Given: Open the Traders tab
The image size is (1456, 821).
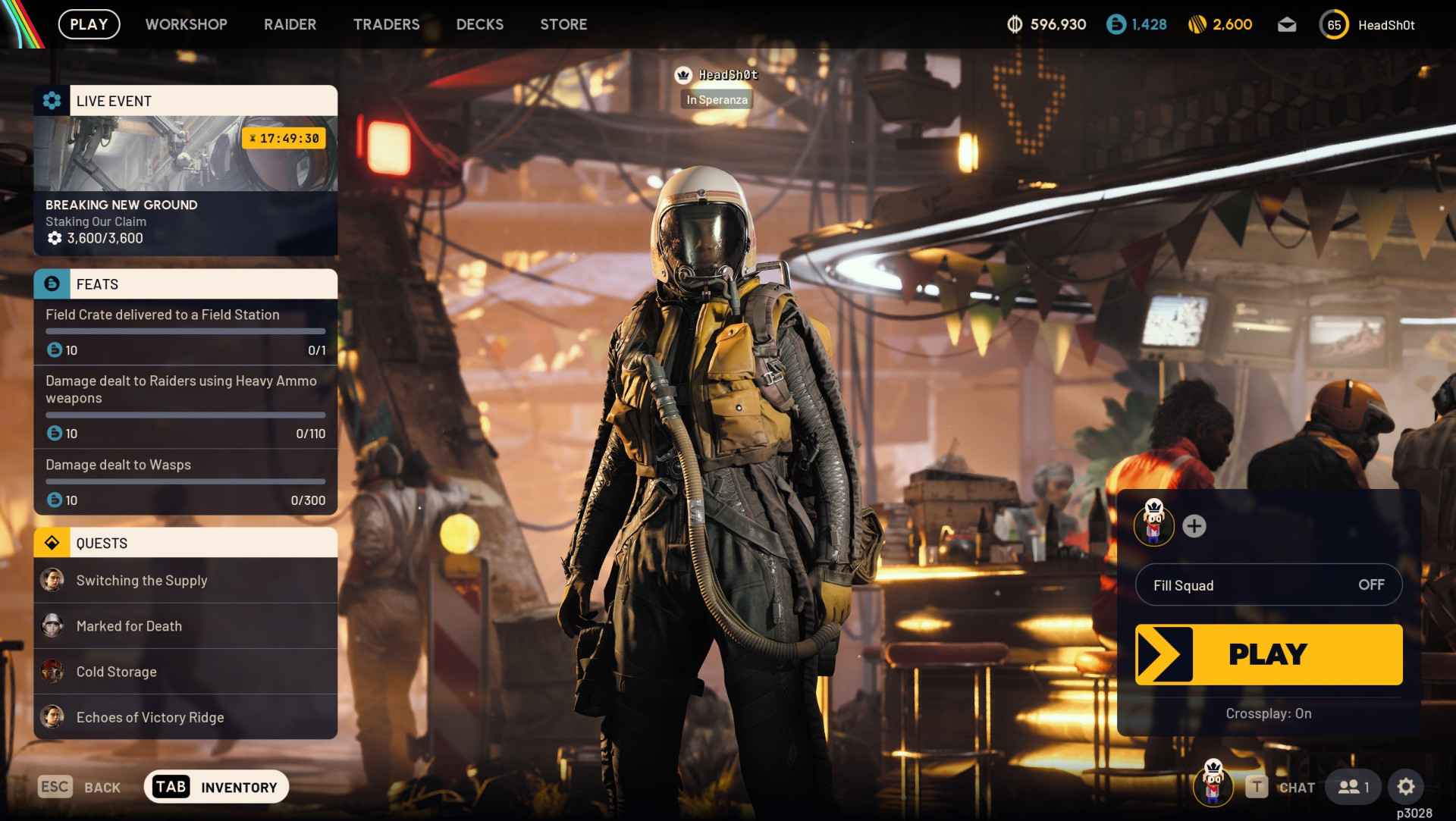Looking at the screenshot, I should click(386, 24).
